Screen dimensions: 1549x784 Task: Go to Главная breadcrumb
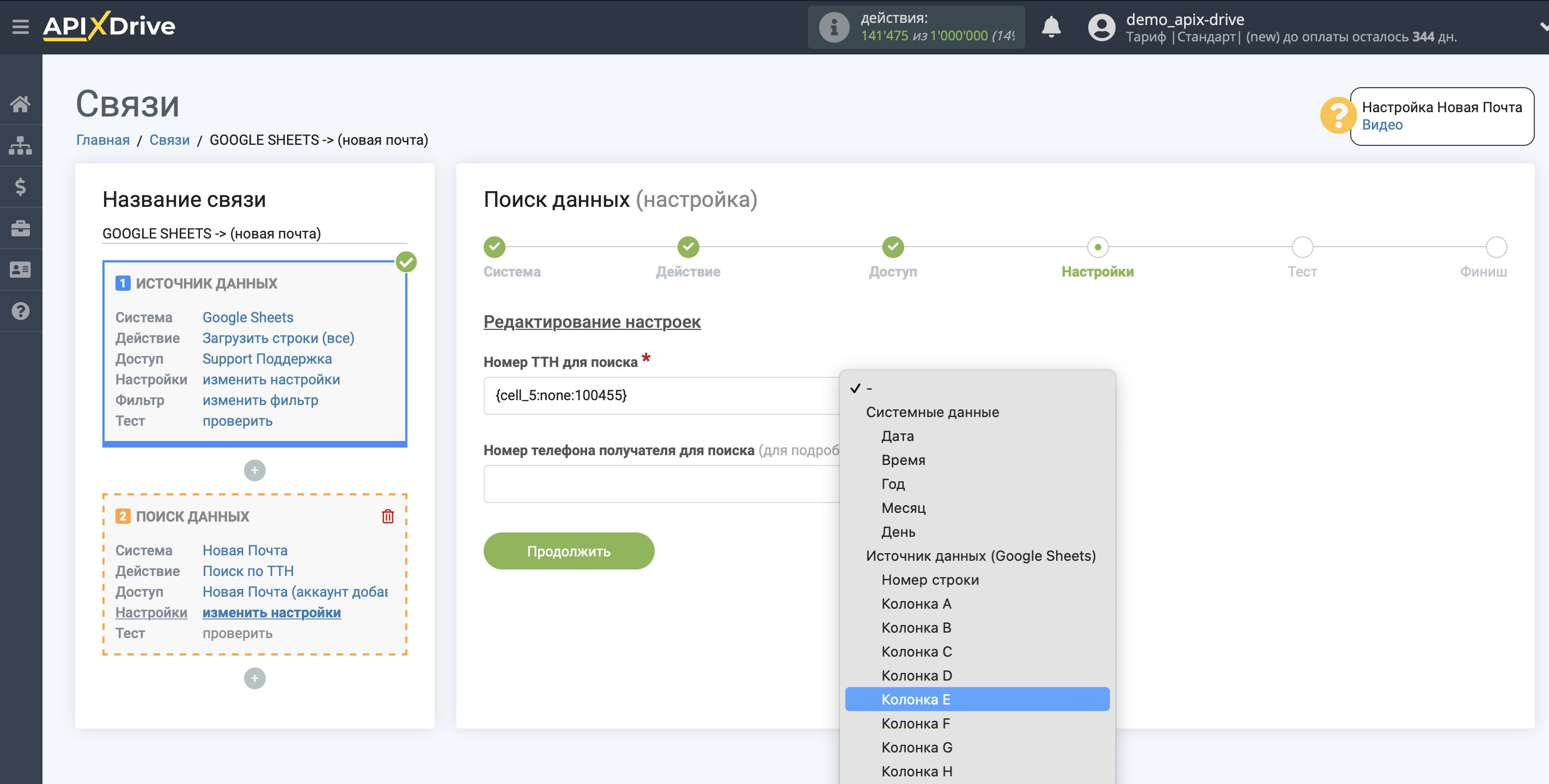(103, 140)
